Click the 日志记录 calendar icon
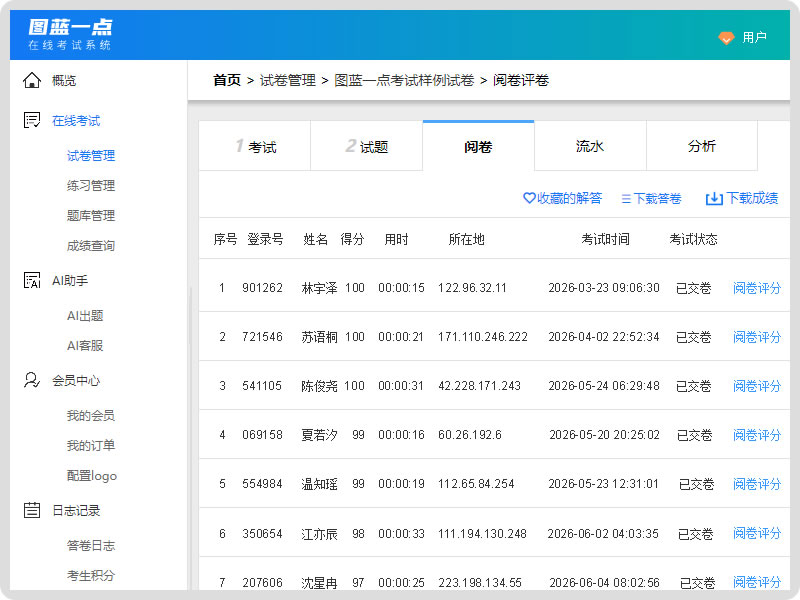 [32, 510]
